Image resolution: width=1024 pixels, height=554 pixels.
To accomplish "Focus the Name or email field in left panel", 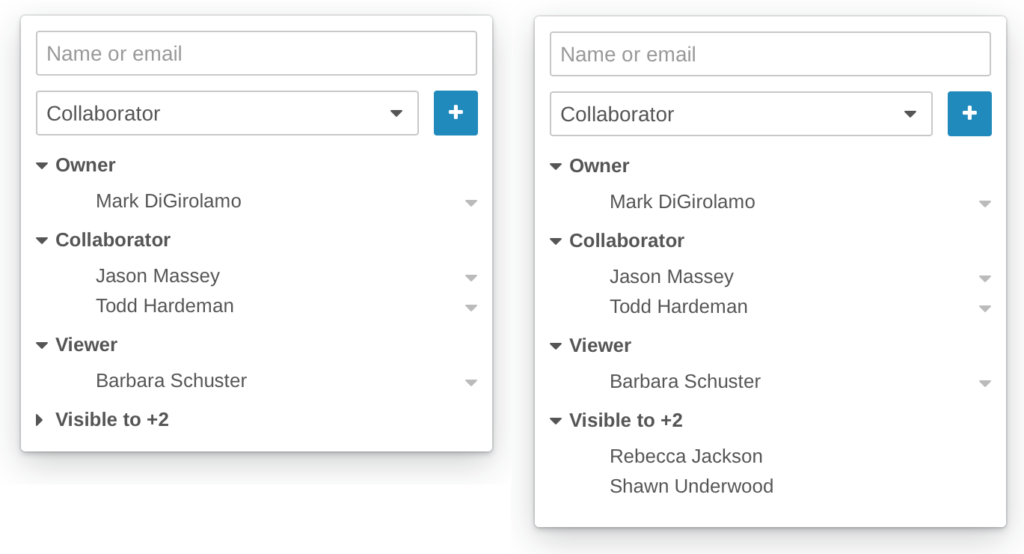I will (x=256, y=54).
